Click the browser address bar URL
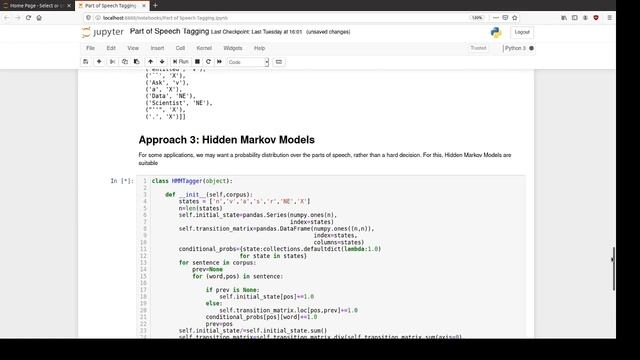The image size is (640, 360). point(165,18)
